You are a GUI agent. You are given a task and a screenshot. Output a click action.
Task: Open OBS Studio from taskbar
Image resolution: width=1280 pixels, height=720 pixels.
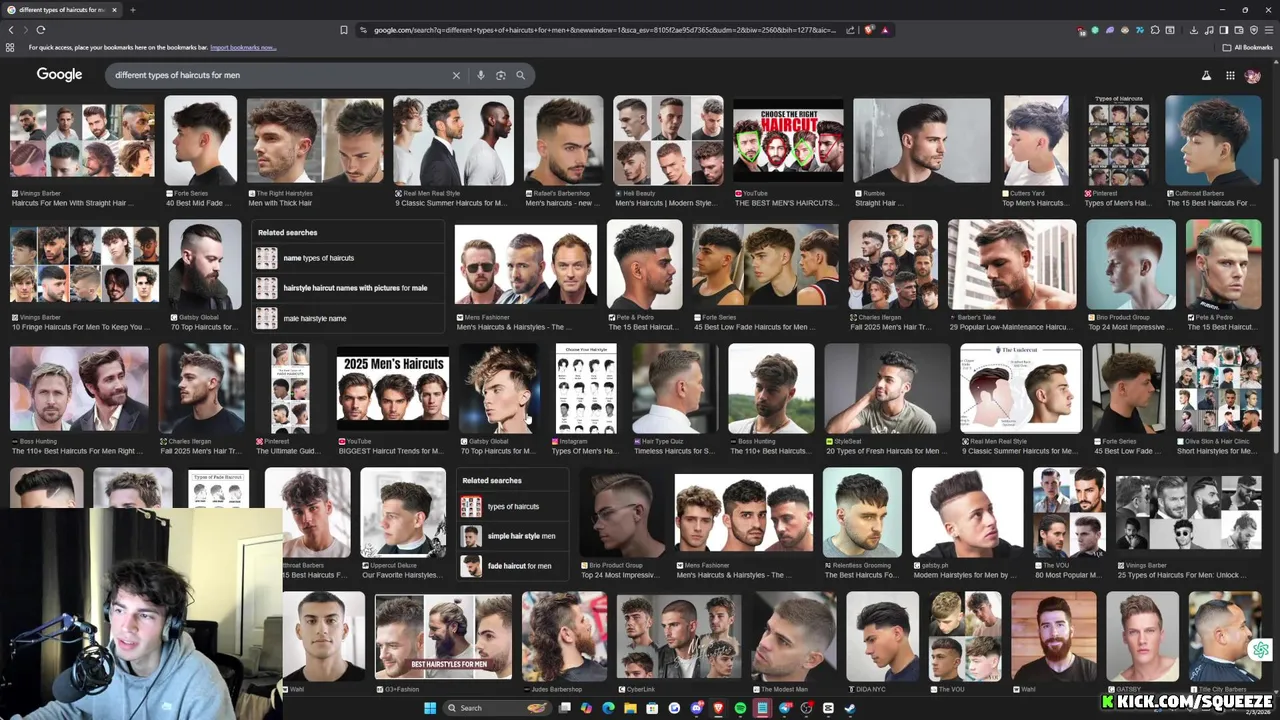pos(806,708)
